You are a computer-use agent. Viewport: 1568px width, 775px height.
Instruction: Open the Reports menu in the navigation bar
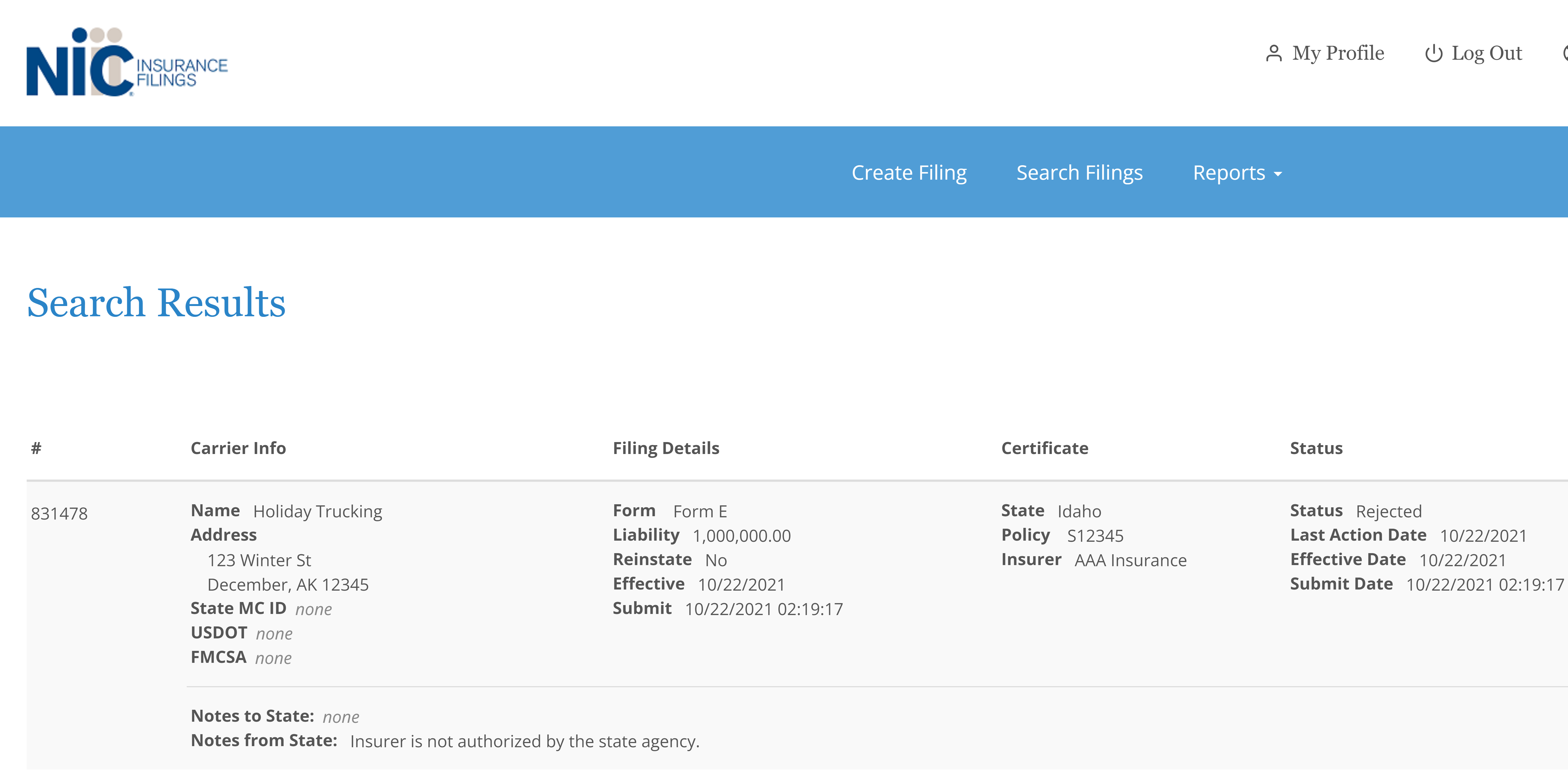[x=1230, y=172]
